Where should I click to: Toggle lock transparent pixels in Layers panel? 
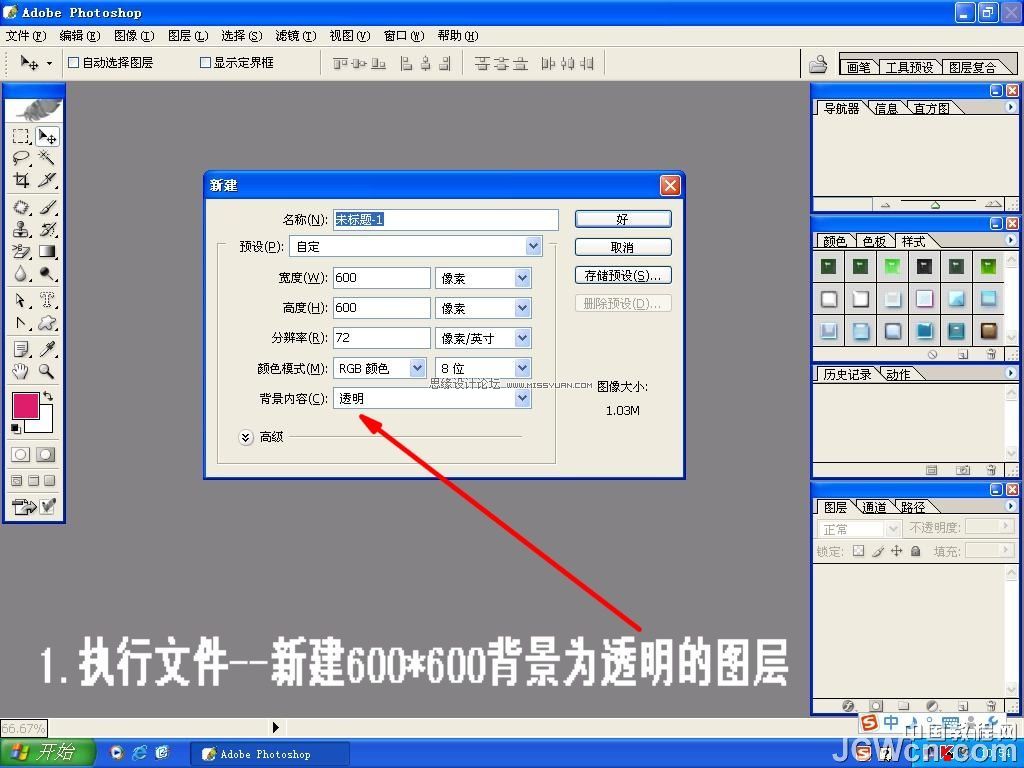[x=859, y=551]
